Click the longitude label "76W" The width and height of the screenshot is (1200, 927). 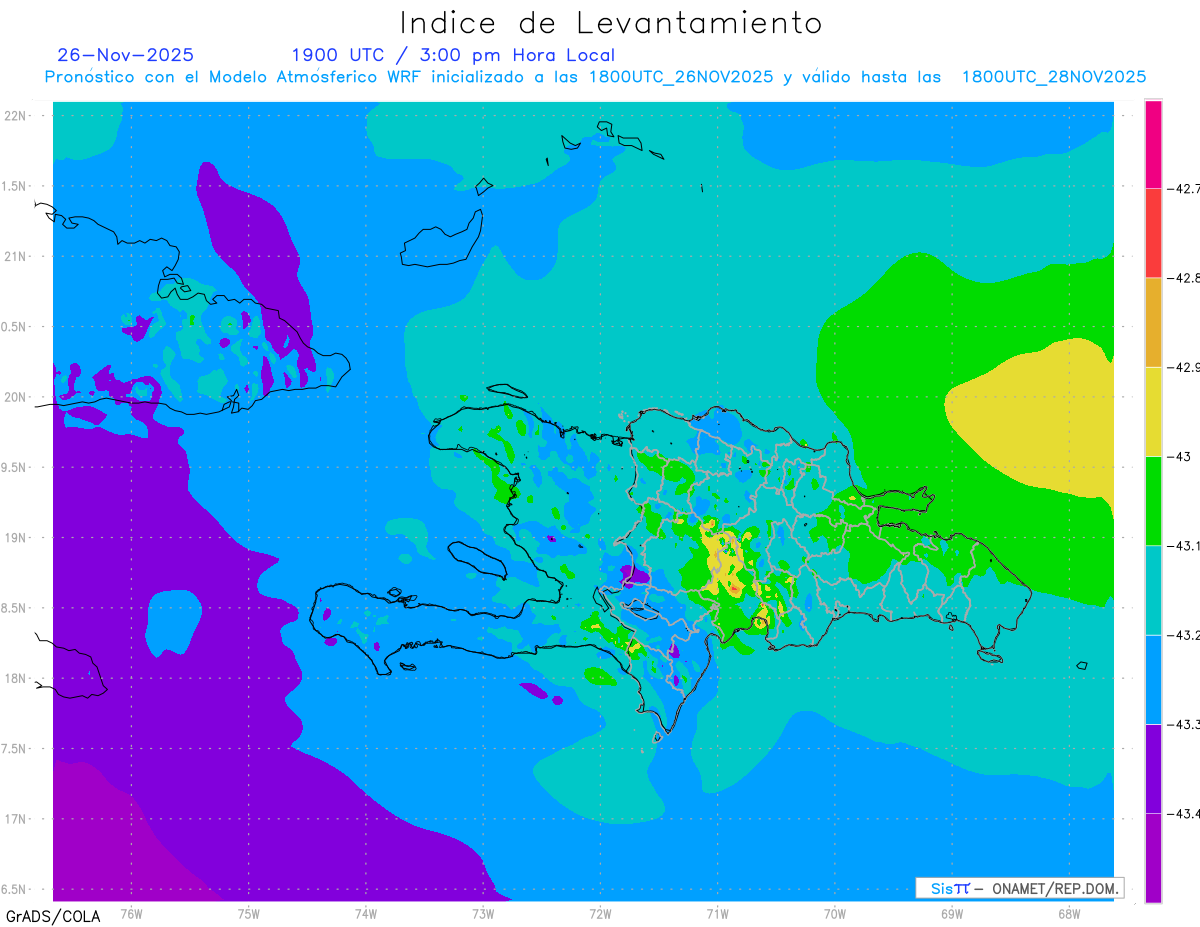point(131,914)
